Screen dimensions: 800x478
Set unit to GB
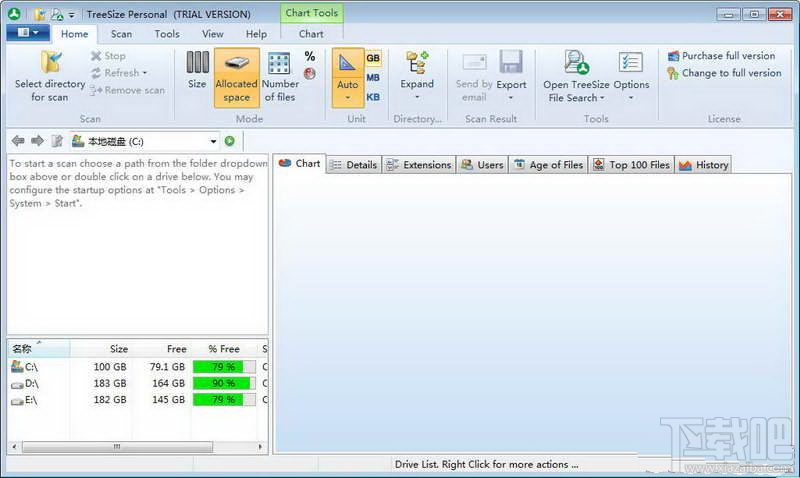click(373, 58)
